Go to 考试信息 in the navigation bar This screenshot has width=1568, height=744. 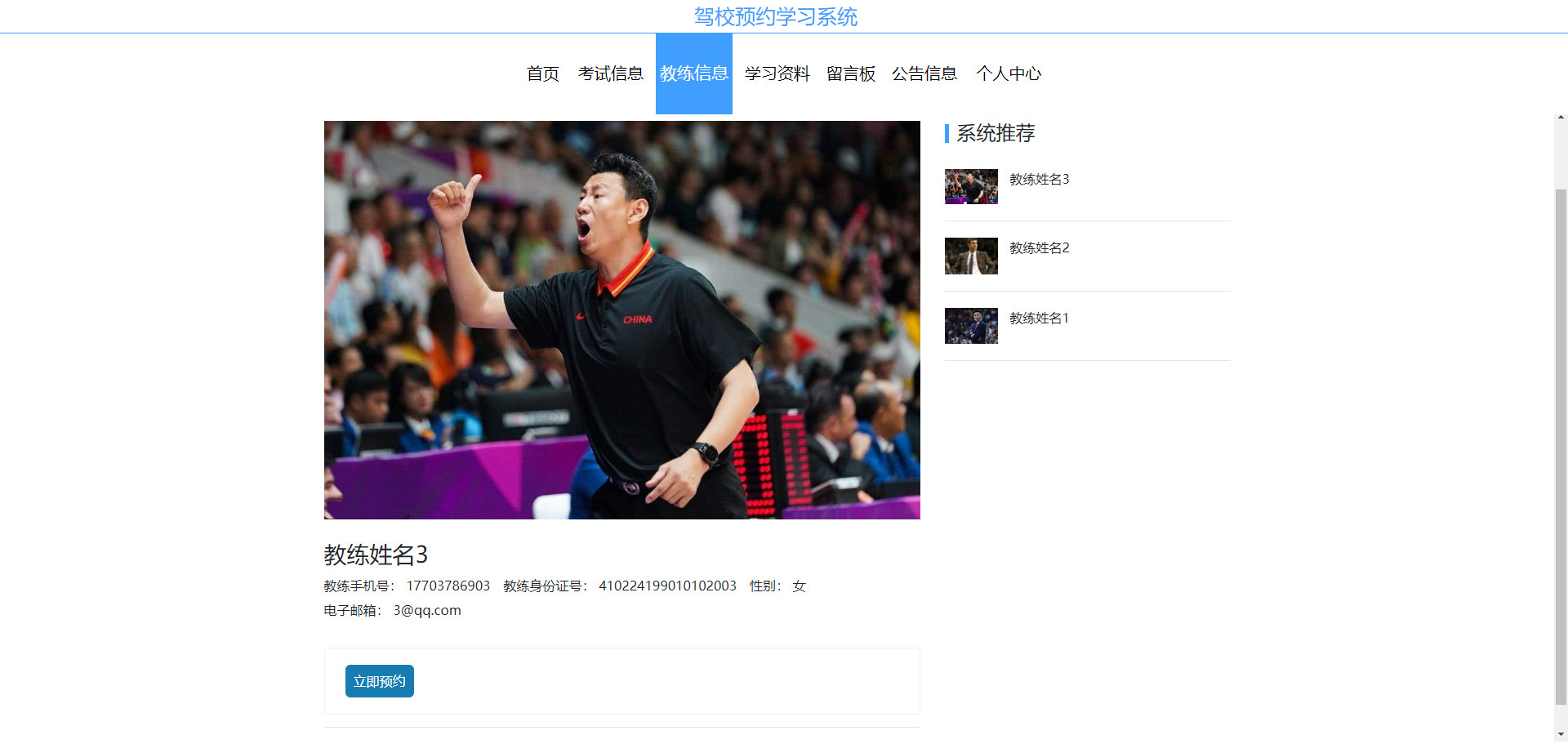coord(610,74)
